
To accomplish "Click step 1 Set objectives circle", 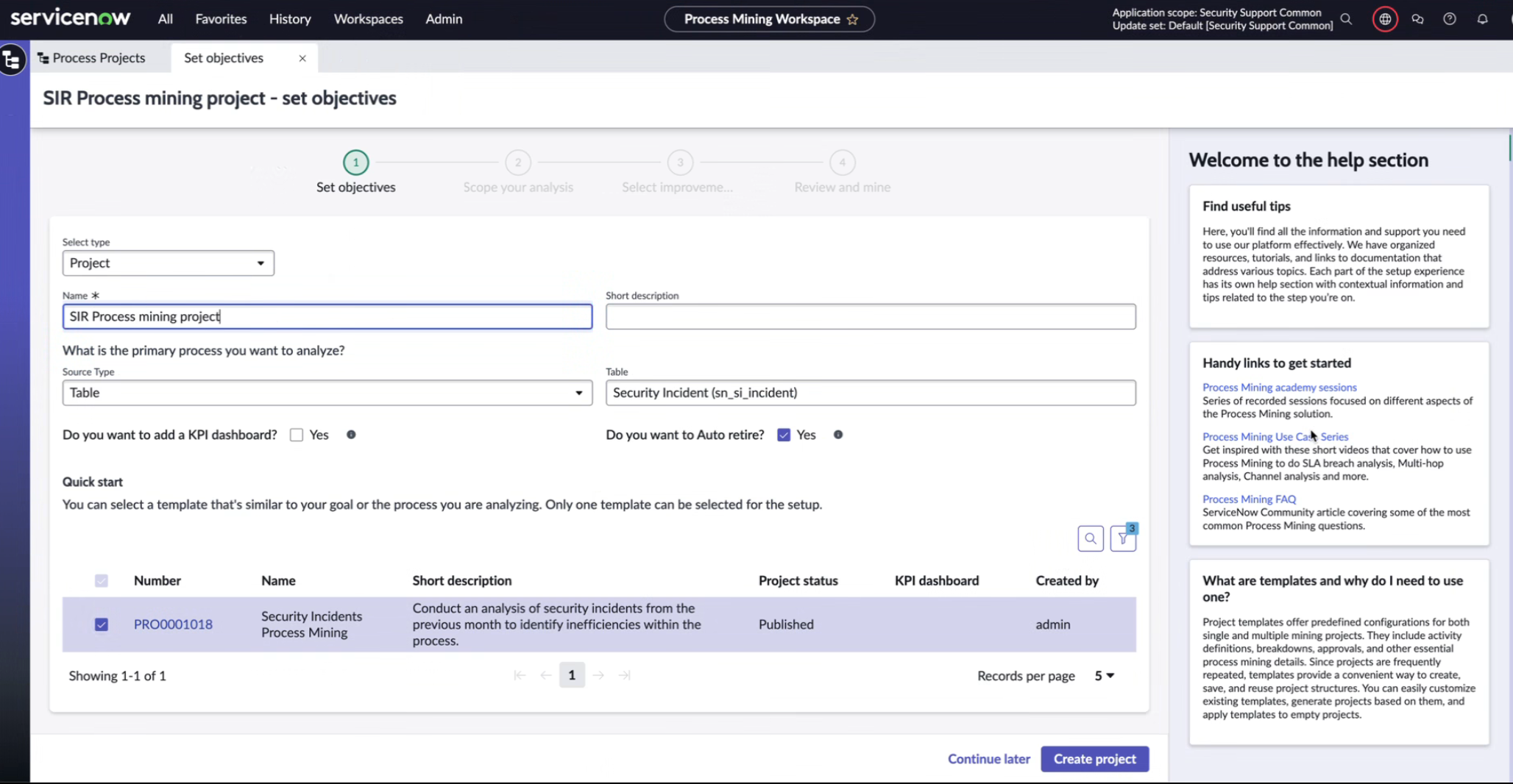I will coord(356,163).
